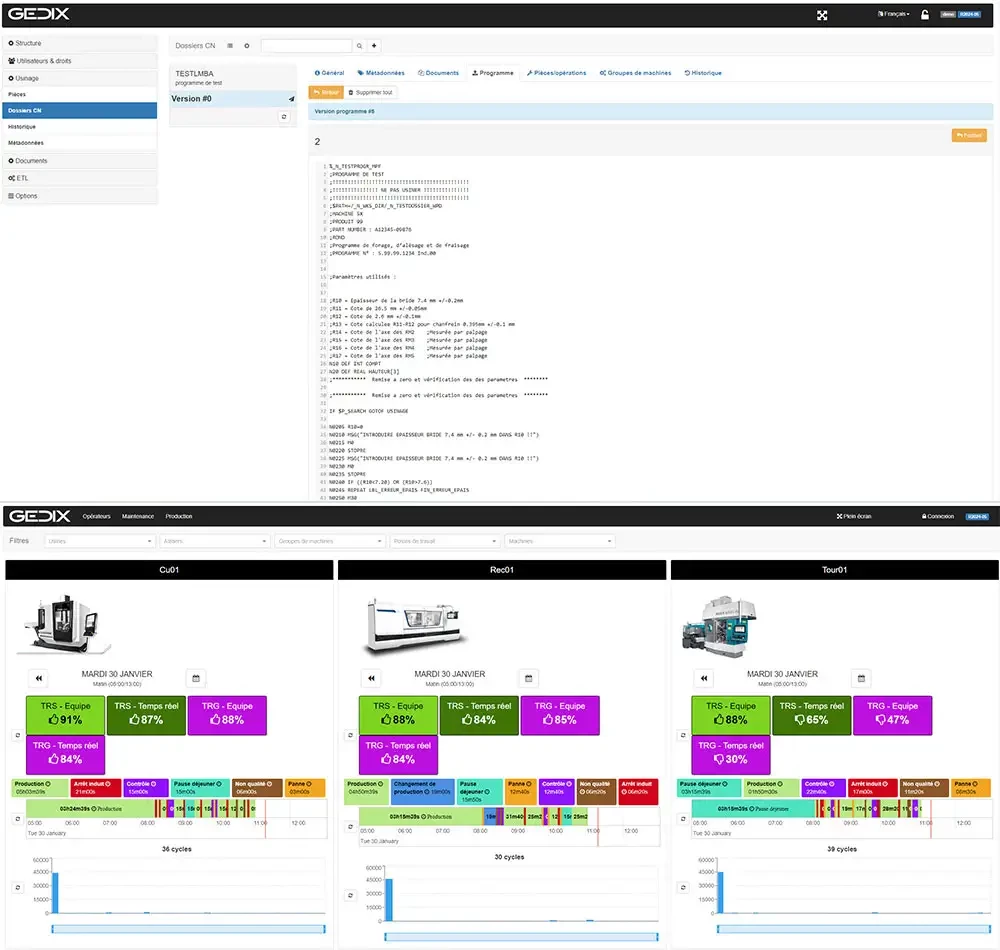Click the send arrow icon on Version #0 row
1000x950 pixels.
tap(291, 99)
